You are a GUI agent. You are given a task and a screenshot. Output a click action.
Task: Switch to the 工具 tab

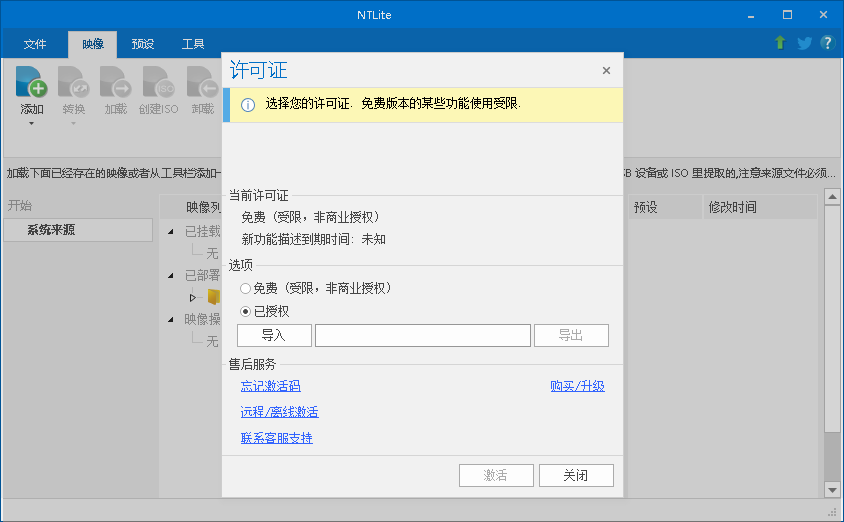coord(193,44)
